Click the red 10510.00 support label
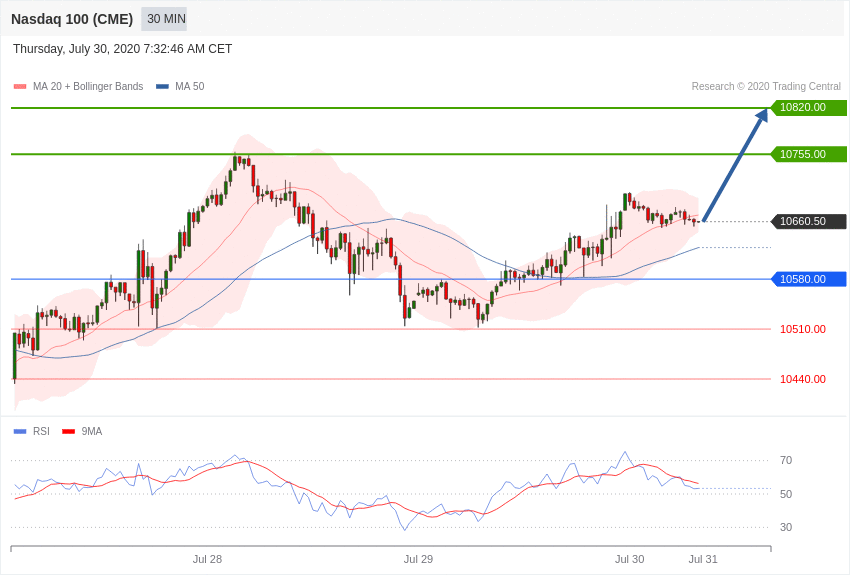Image resolution: width=850 pixels, height=576 pixels. [802, 329]
